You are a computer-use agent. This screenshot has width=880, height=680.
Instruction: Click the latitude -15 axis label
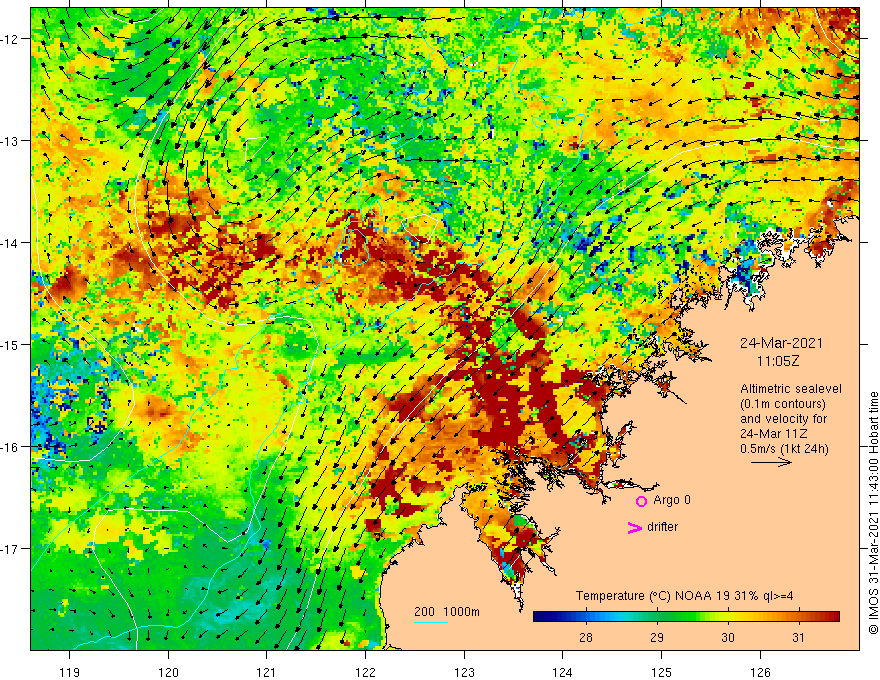(12, 344)
